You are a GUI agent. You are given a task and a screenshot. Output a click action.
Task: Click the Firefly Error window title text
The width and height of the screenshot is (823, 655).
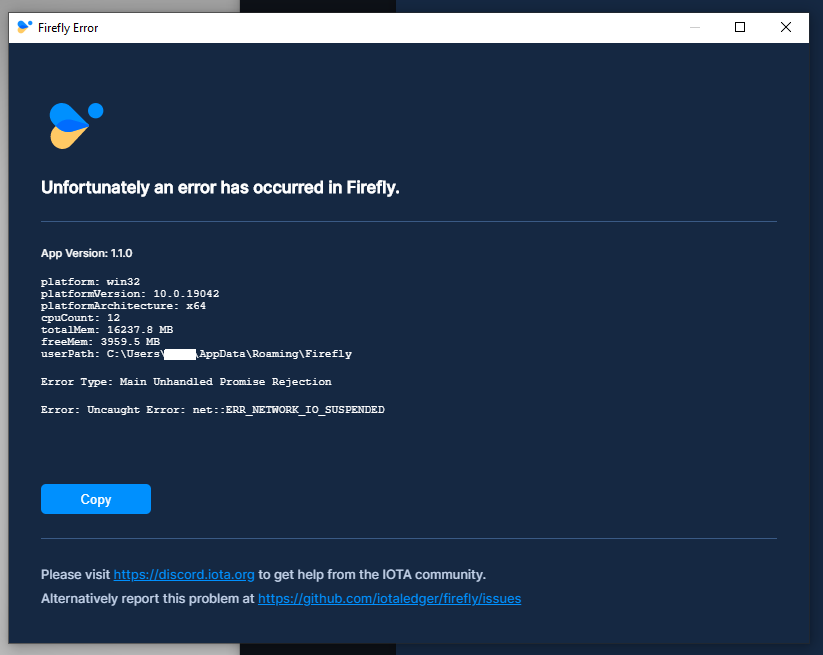tap(67, 27)
